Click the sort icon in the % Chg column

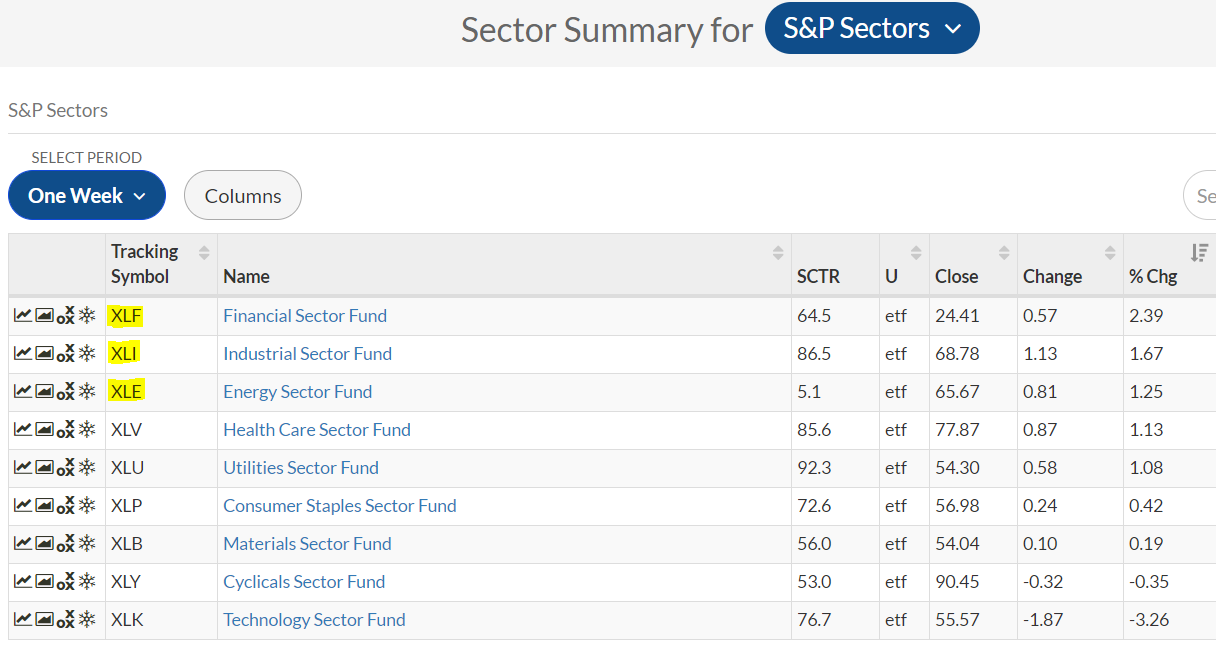1200,253
